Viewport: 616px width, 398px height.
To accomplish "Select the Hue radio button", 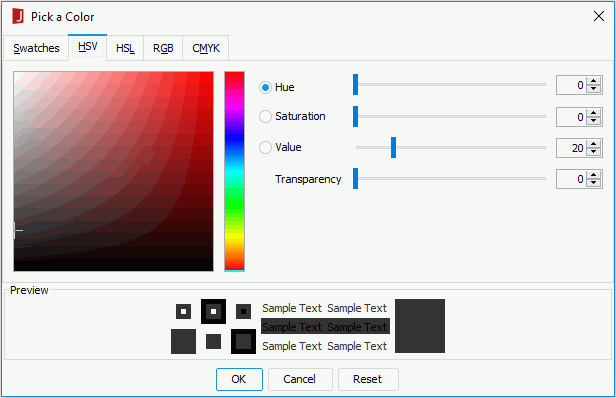I will tap(266, 87).
